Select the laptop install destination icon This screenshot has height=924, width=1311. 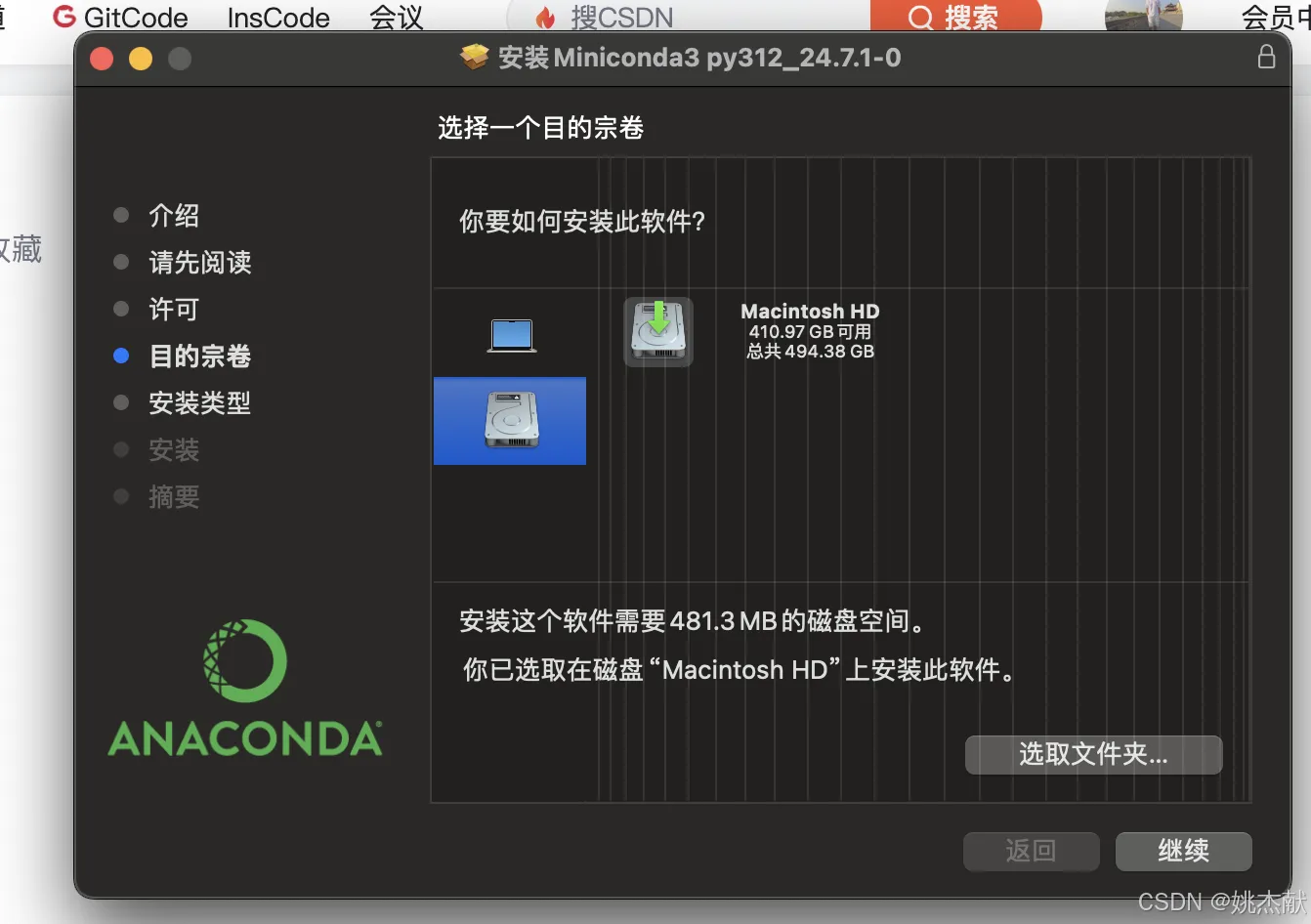(x=512, y=335)
